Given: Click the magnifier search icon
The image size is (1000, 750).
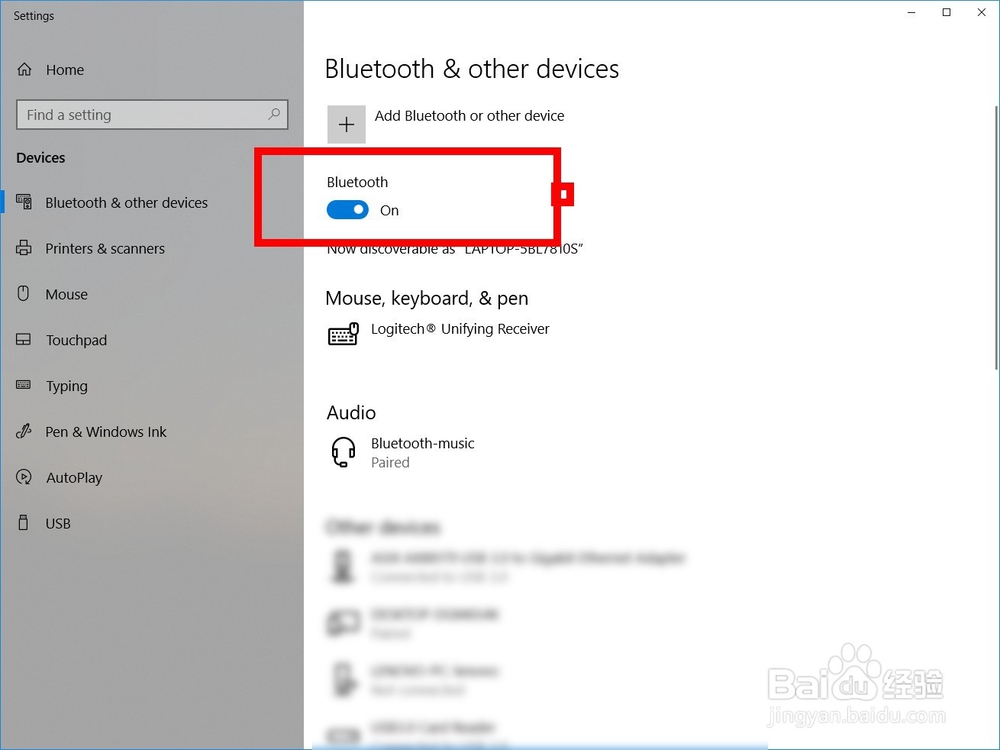Looking at the screenshot, I should tap(274, 114).
